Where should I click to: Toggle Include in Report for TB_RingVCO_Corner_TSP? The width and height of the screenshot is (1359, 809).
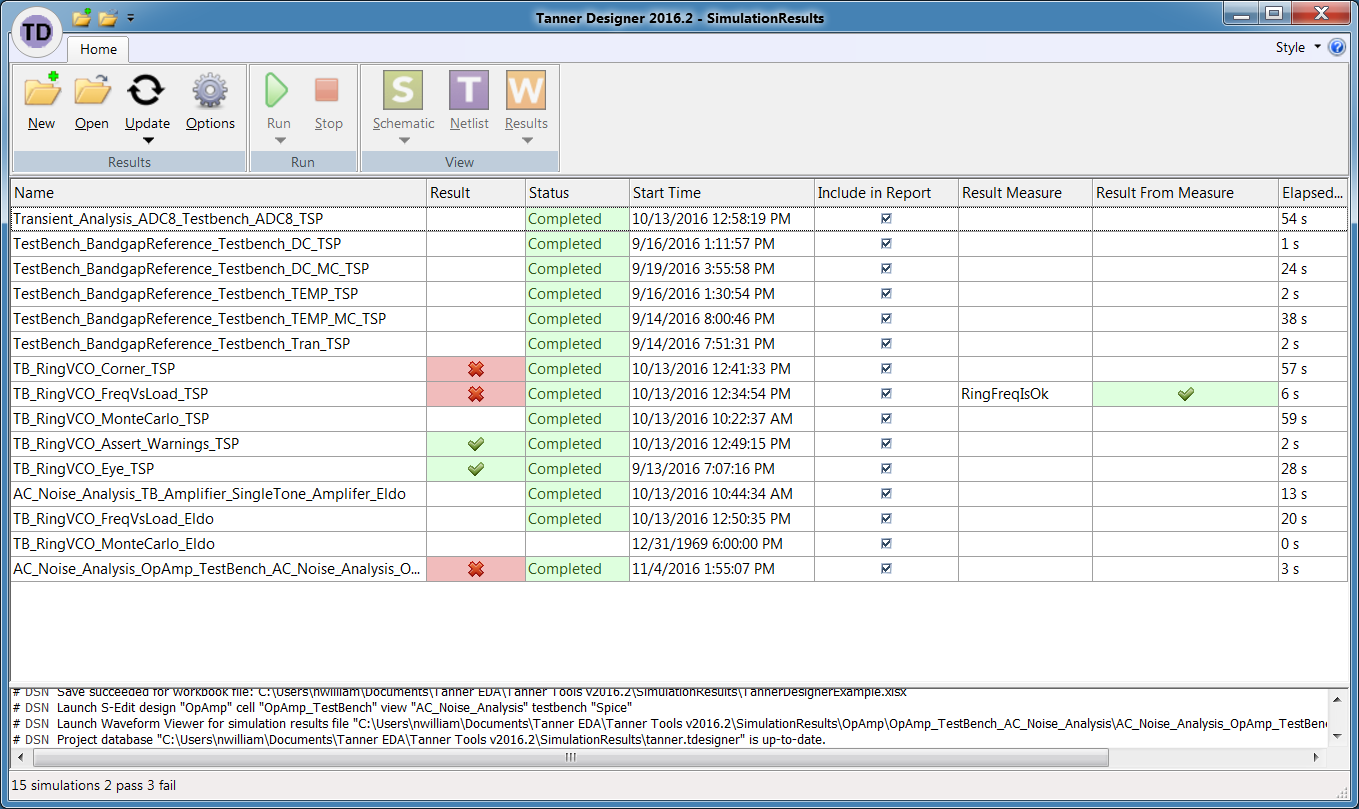[886, 369]
